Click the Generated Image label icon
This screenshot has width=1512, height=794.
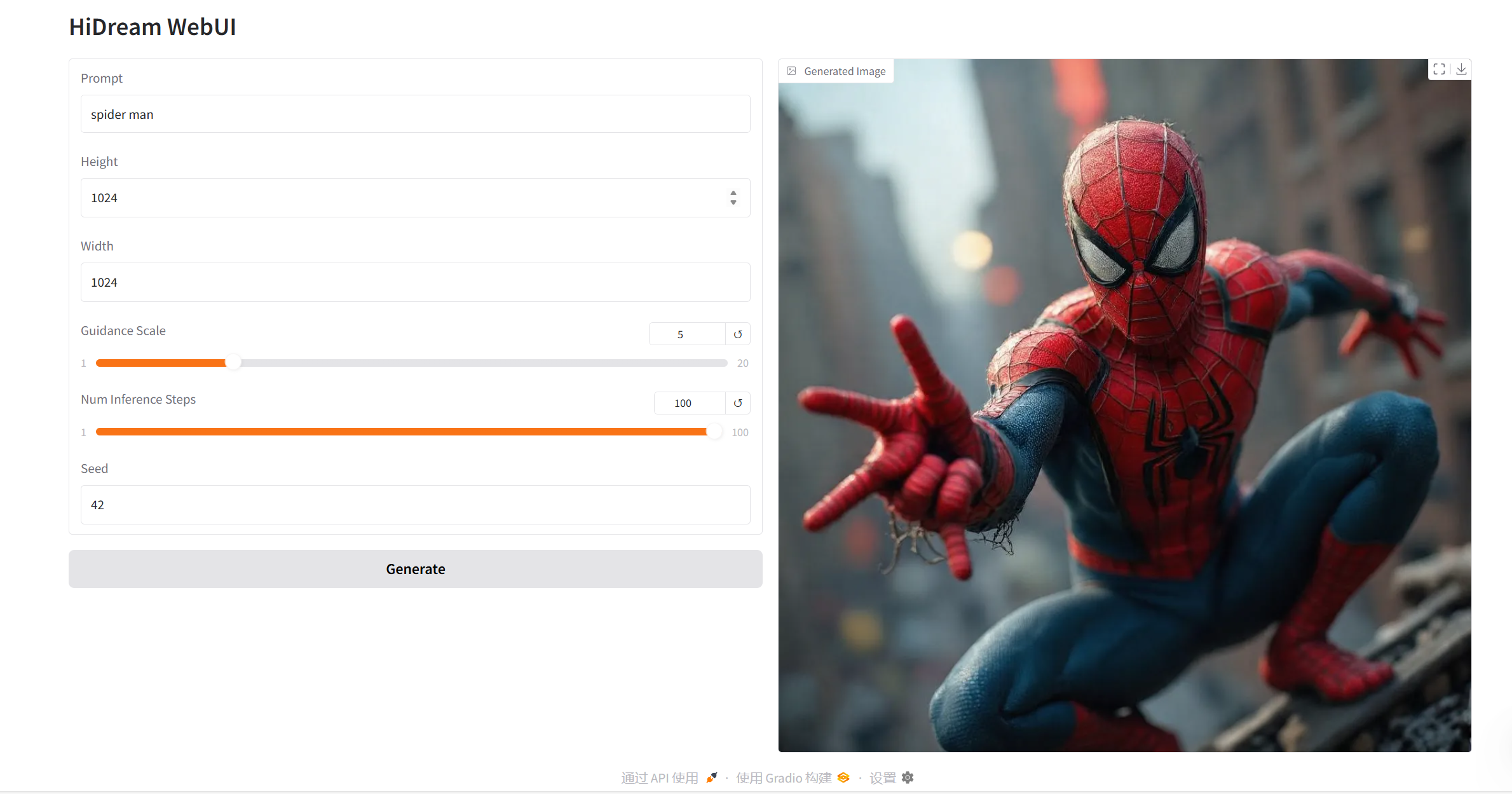791,71
